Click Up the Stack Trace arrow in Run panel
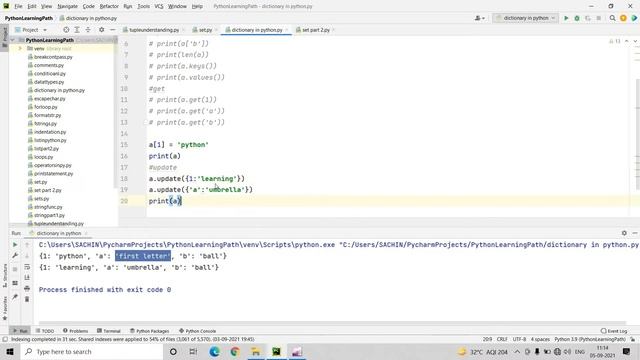This screenshot has width=640, height=360. tap(27, 244)
